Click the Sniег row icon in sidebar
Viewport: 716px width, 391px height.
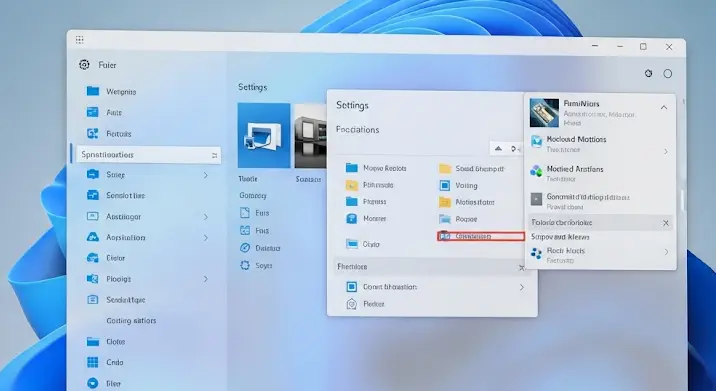pyautogui.click(x=93, y=174)
